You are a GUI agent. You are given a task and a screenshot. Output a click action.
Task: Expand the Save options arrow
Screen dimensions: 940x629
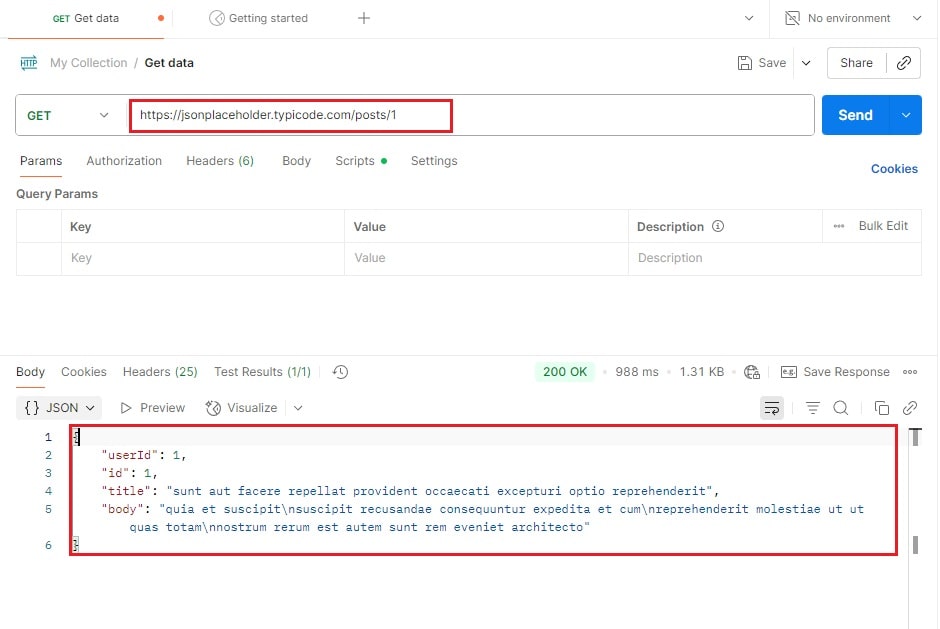[x=806, y=63]
